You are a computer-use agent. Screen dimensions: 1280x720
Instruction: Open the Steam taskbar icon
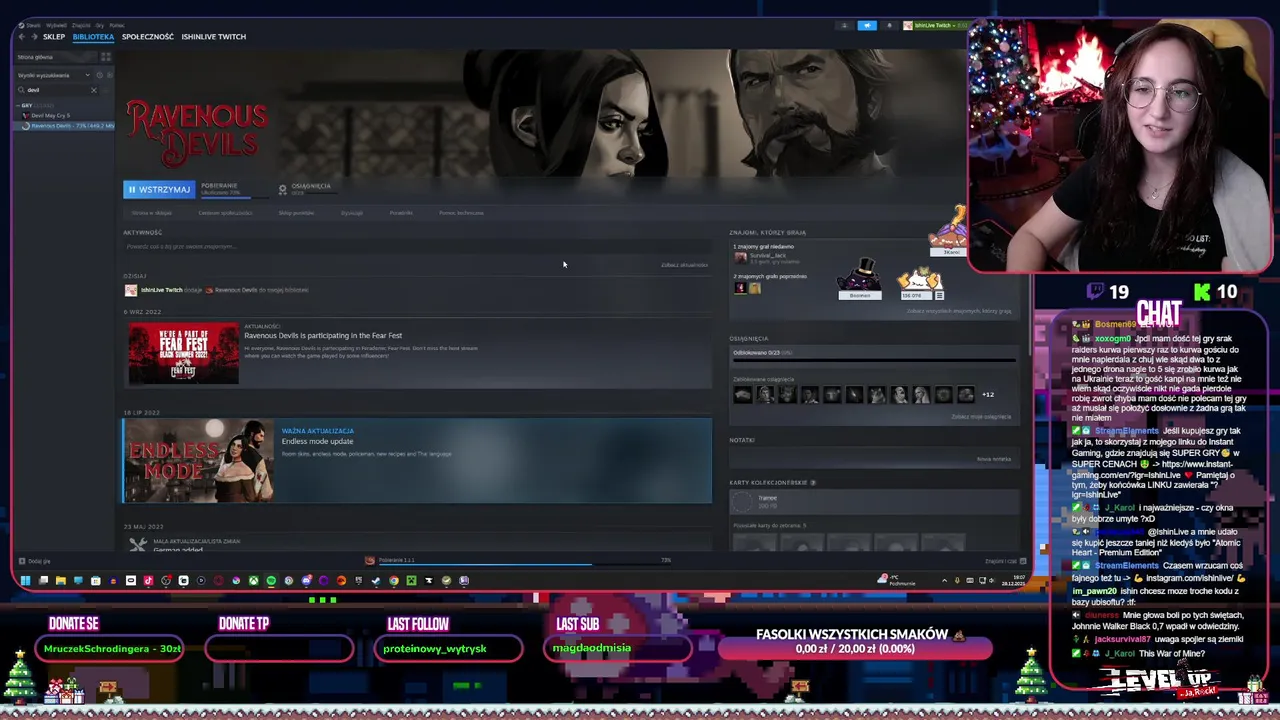[x=376, y=580]
